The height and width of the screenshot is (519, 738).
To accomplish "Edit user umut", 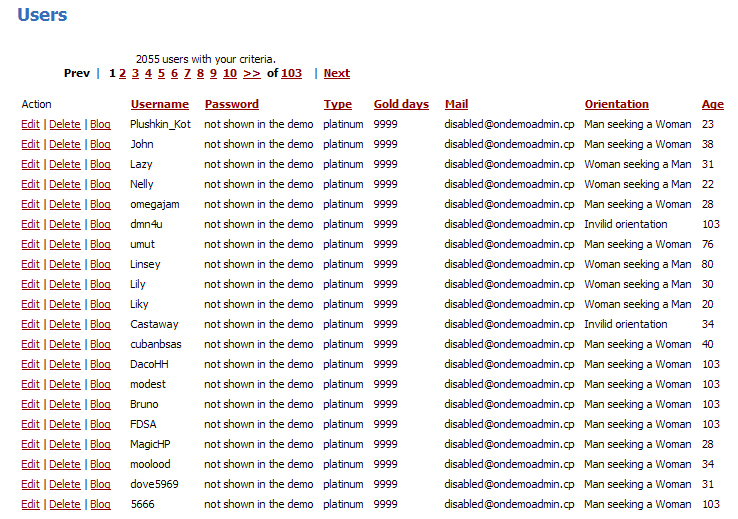I will [30, 244].
